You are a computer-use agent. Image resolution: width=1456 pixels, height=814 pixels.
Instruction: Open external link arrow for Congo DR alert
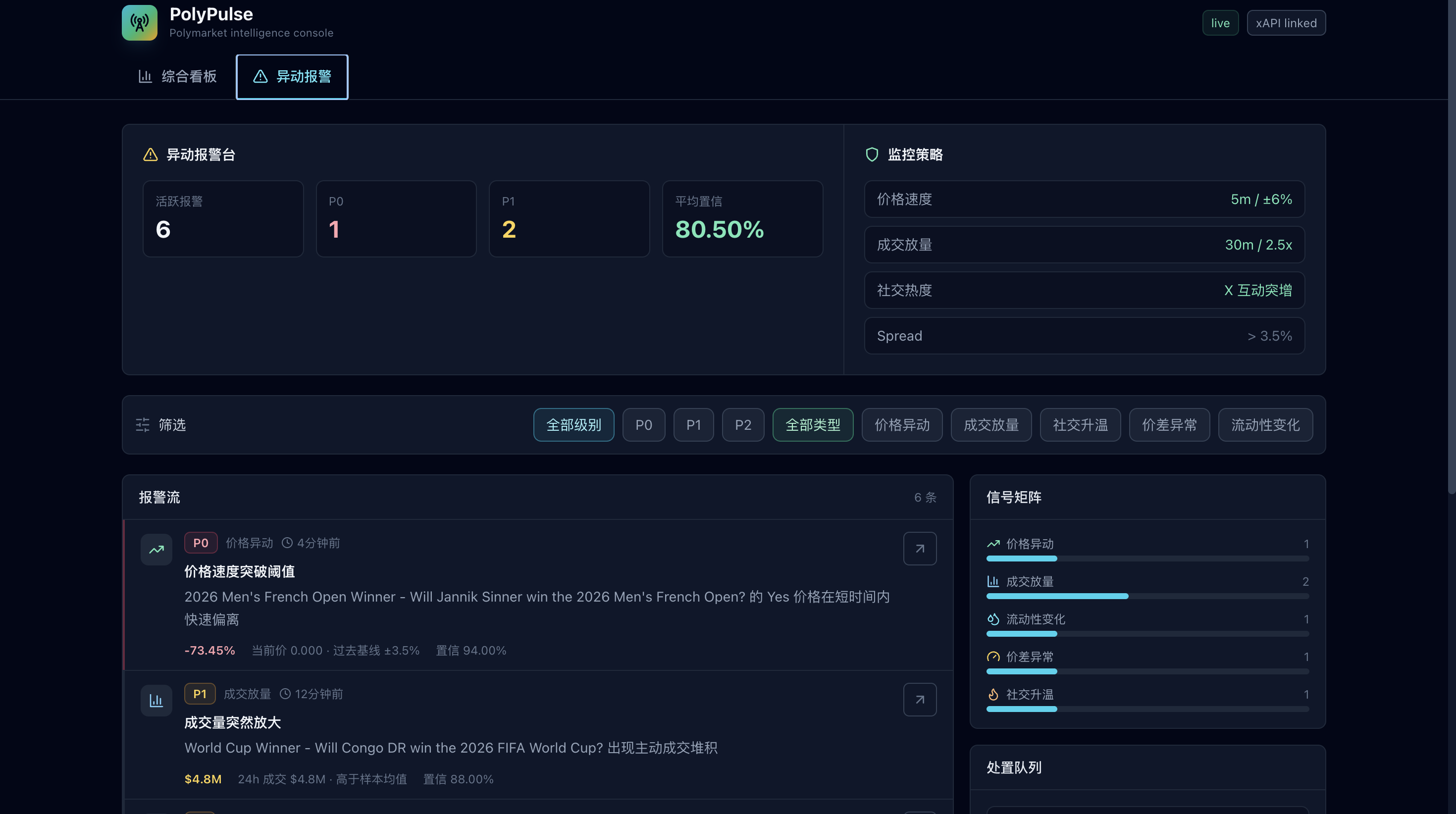pyautogui.click(x=920, y=700)
